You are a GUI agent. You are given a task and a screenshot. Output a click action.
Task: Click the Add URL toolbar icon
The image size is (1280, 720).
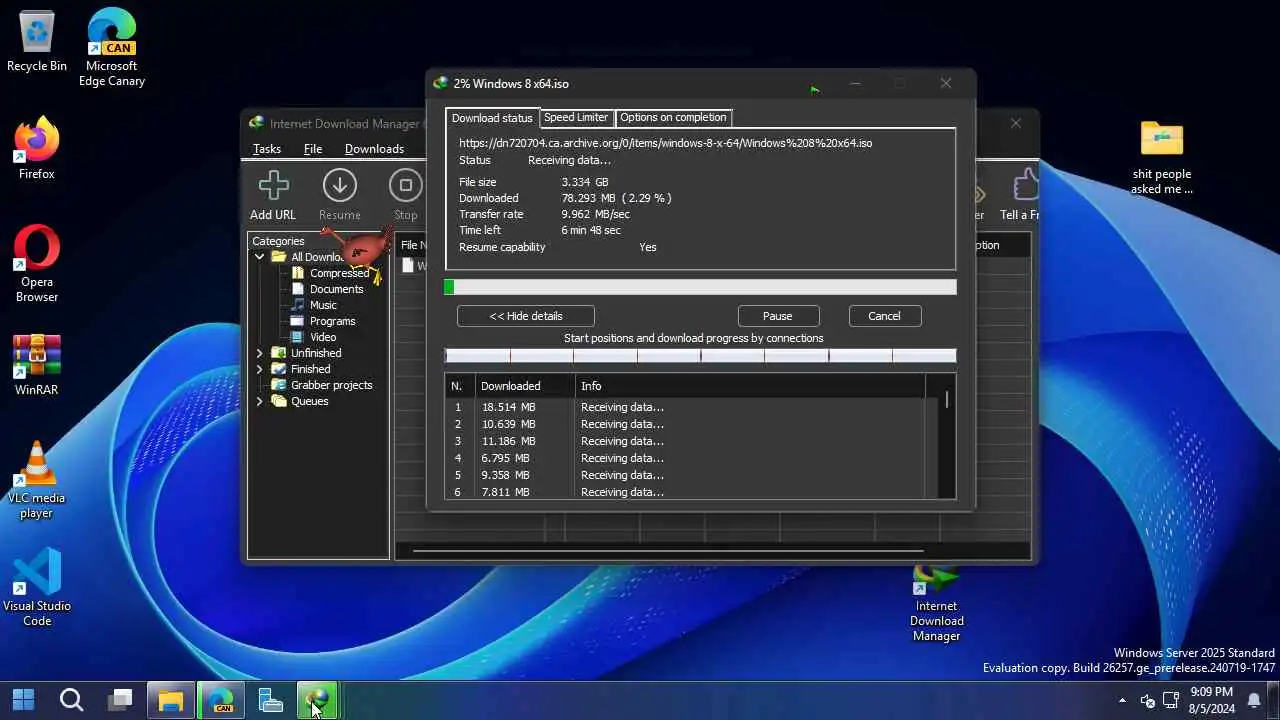coord(273,195)
